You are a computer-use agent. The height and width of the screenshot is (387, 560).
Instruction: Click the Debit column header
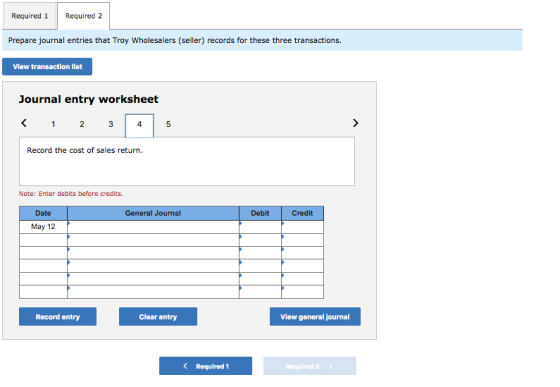(260, 213)
